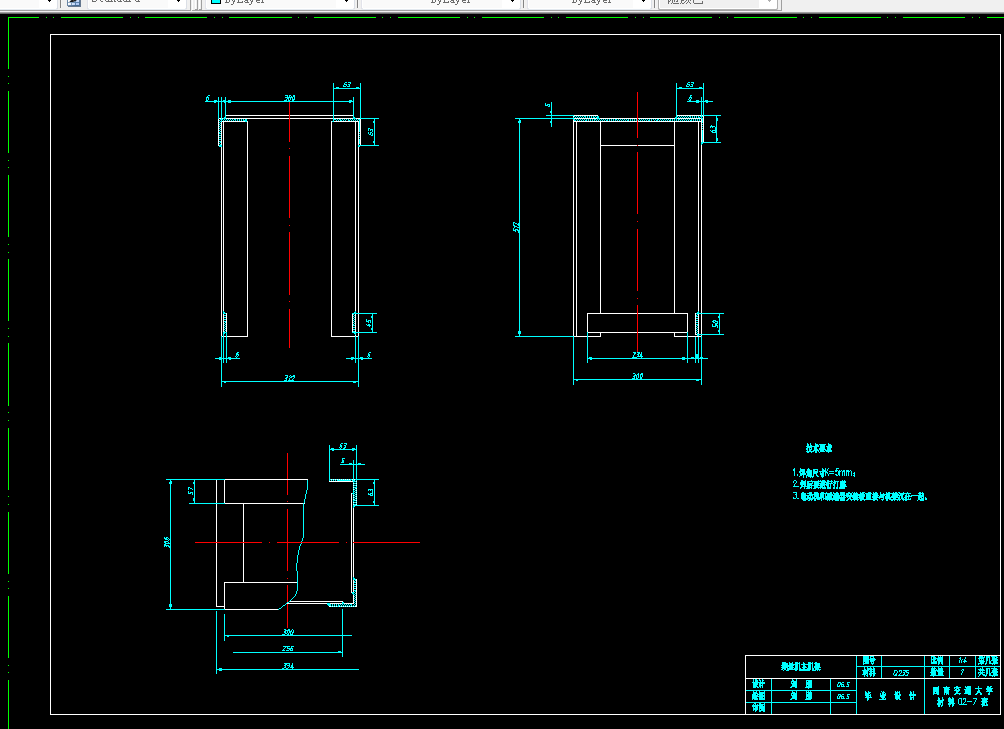Select the "材料 02-7 班" title block text
Screen dimensions: 1004x729
962,702
